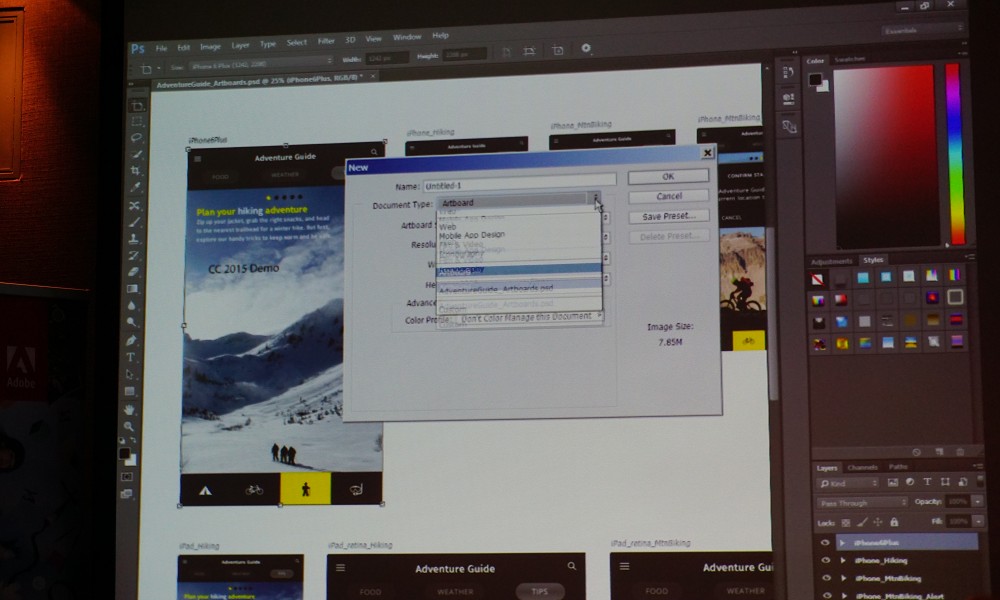Toggle visibility of iPhone_Hiking layer
This screenshot has height=600, width=1000.
click(x=825, y=561)
